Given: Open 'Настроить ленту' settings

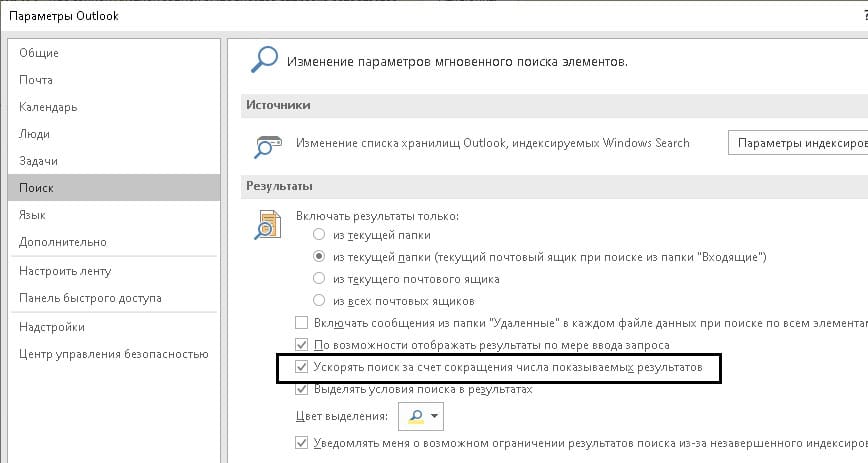Looking at the screenshot, I should (x=65, y=271).
